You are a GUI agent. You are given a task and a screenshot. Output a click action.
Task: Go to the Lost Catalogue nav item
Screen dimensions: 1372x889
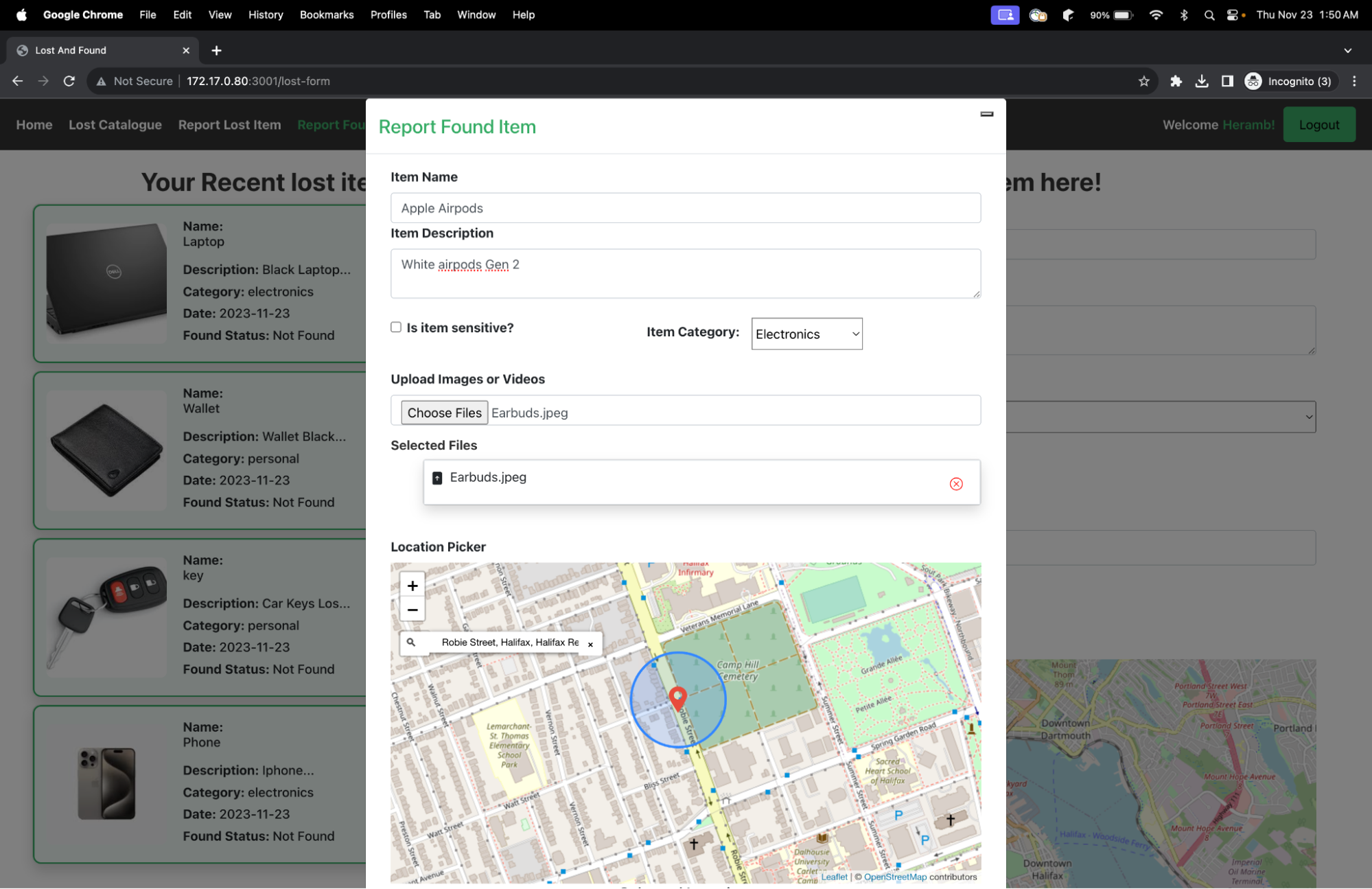coord(115,125)
